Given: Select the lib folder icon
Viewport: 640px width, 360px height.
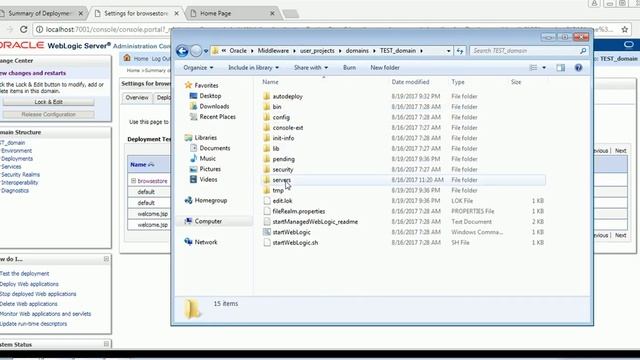Looking at the screenshot, I should point(267,149).
